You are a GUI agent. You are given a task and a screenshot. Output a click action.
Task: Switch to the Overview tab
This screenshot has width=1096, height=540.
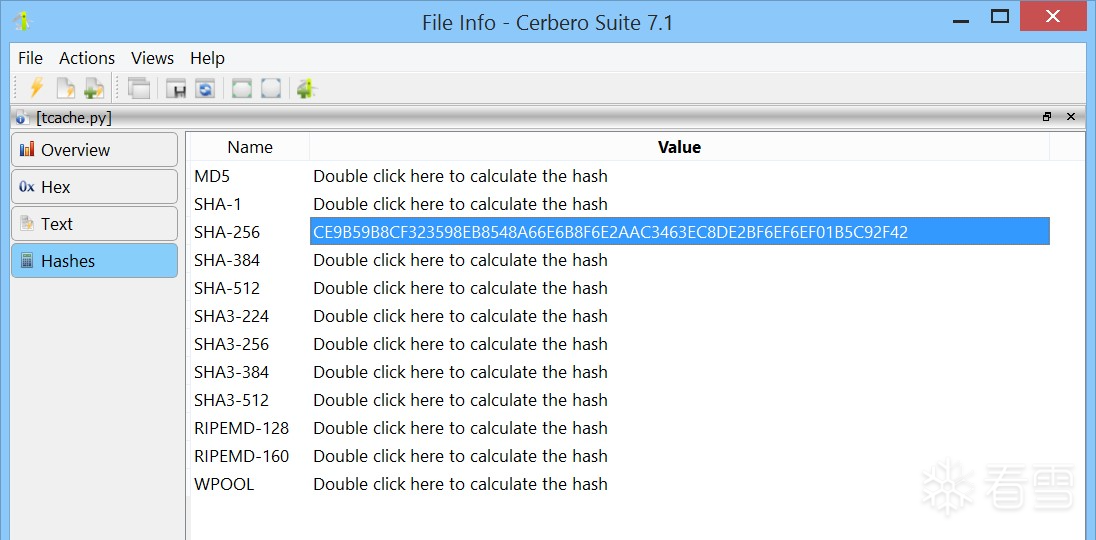(x=94, y=150)
